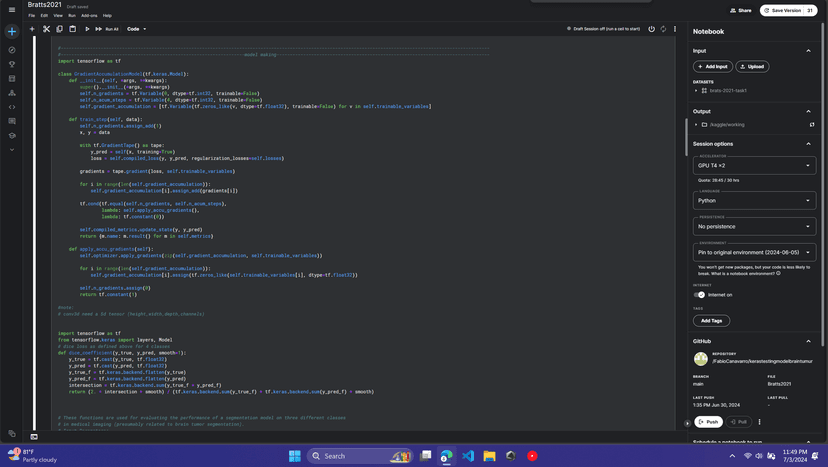
Task: Run the current cell with play icon
Action: 87,29
